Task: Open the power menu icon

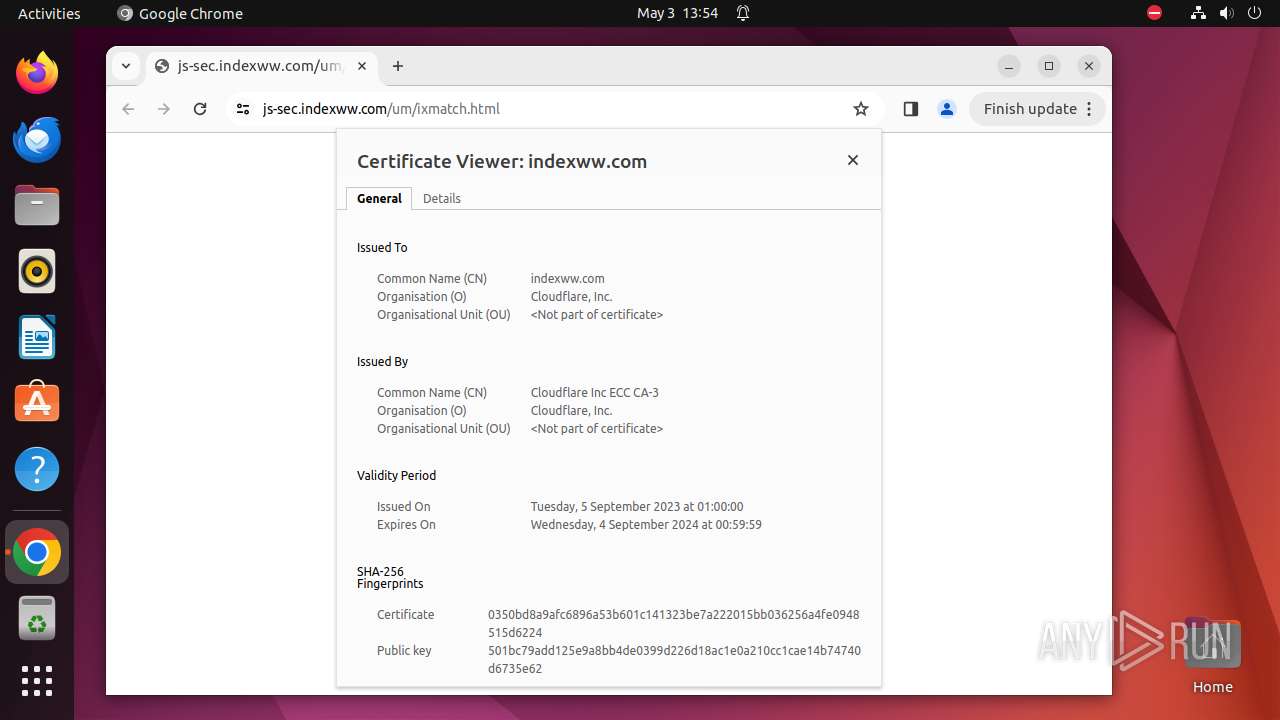Action: (1254, 13)
